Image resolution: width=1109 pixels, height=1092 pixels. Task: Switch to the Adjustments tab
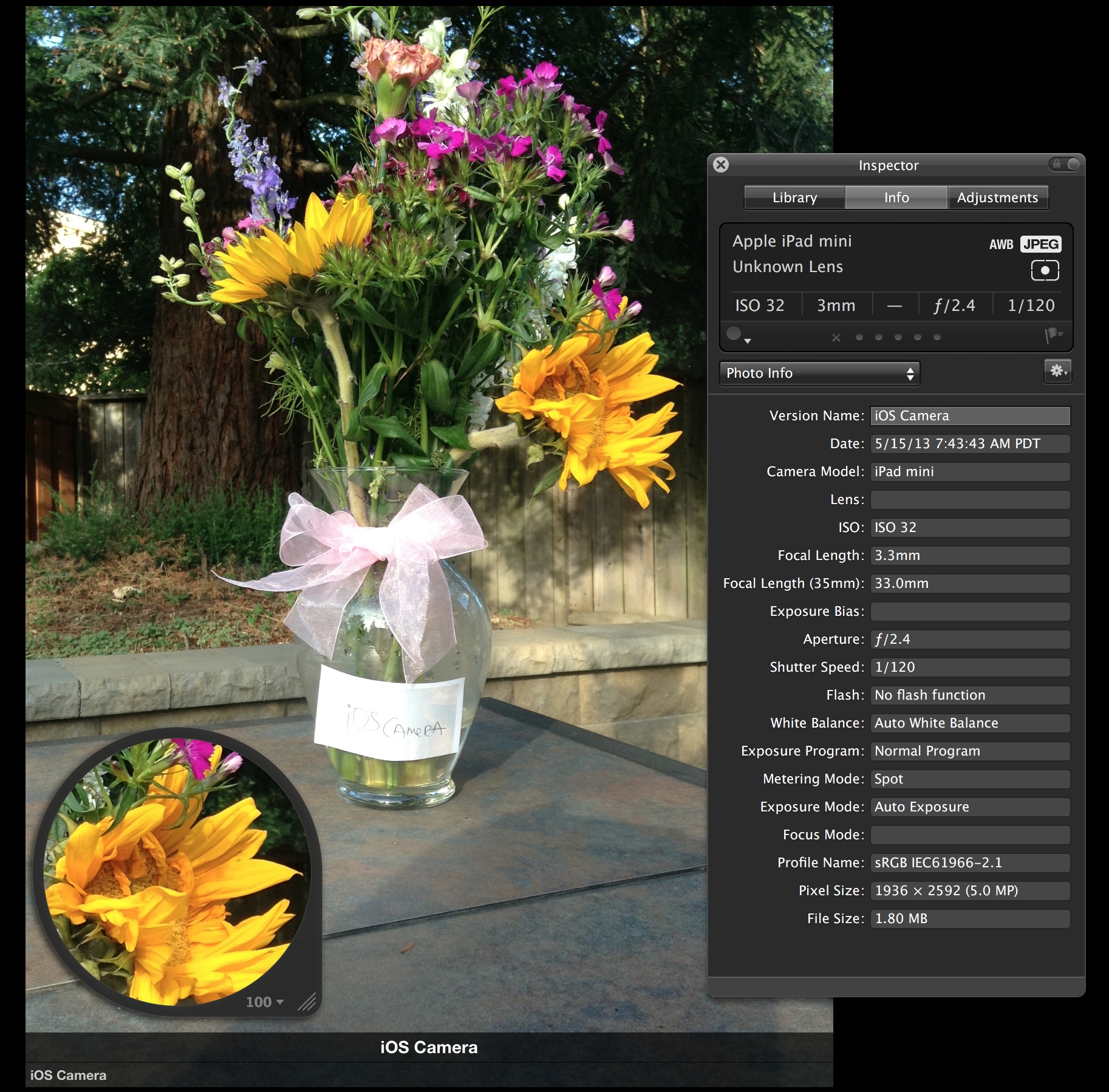pos(997,198)
